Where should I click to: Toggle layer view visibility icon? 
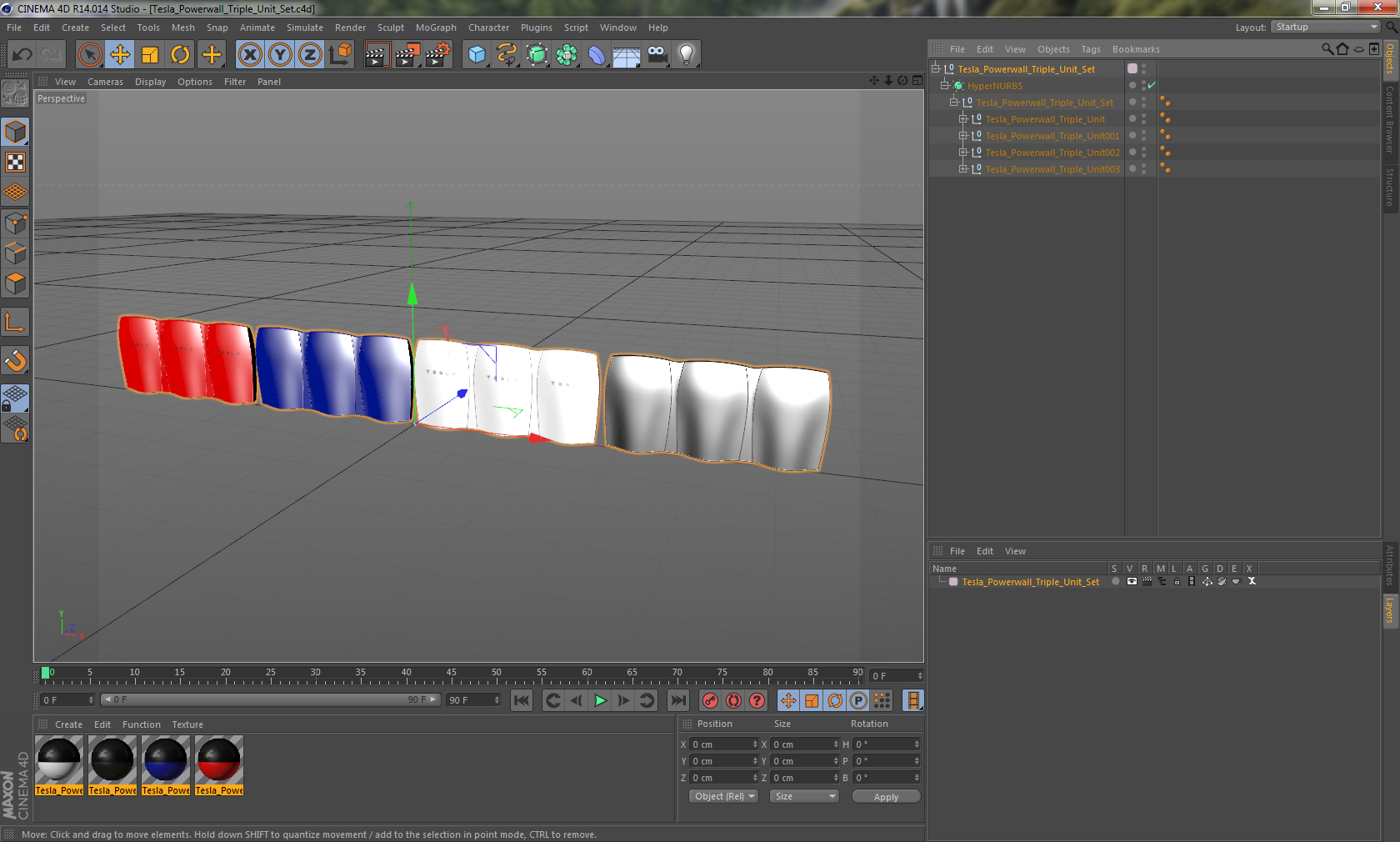[1132, 582]
